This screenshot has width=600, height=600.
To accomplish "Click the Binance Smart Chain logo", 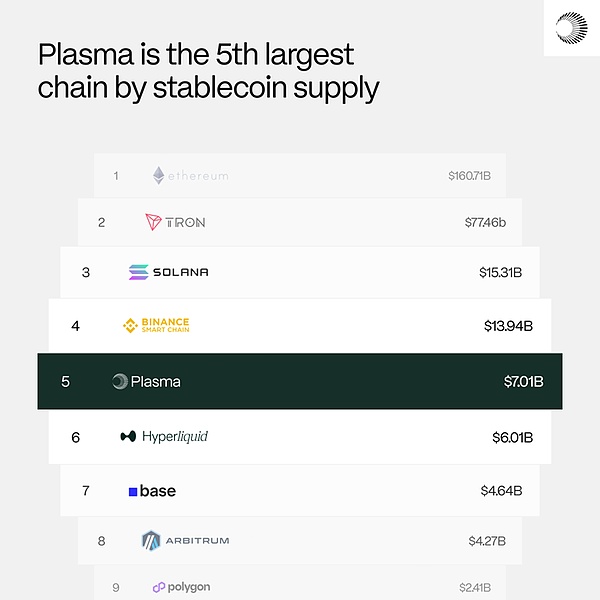I will tap(129, 325).
